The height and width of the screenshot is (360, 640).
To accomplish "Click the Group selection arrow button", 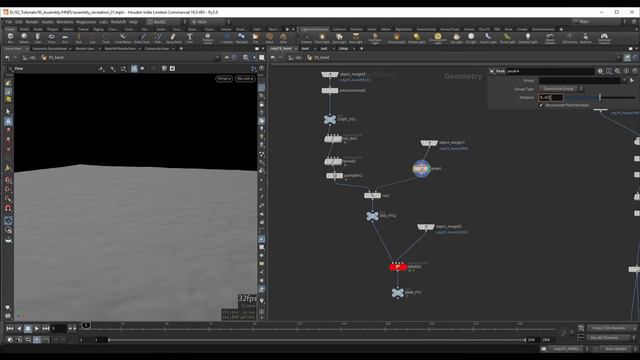I will click(632, 80).
